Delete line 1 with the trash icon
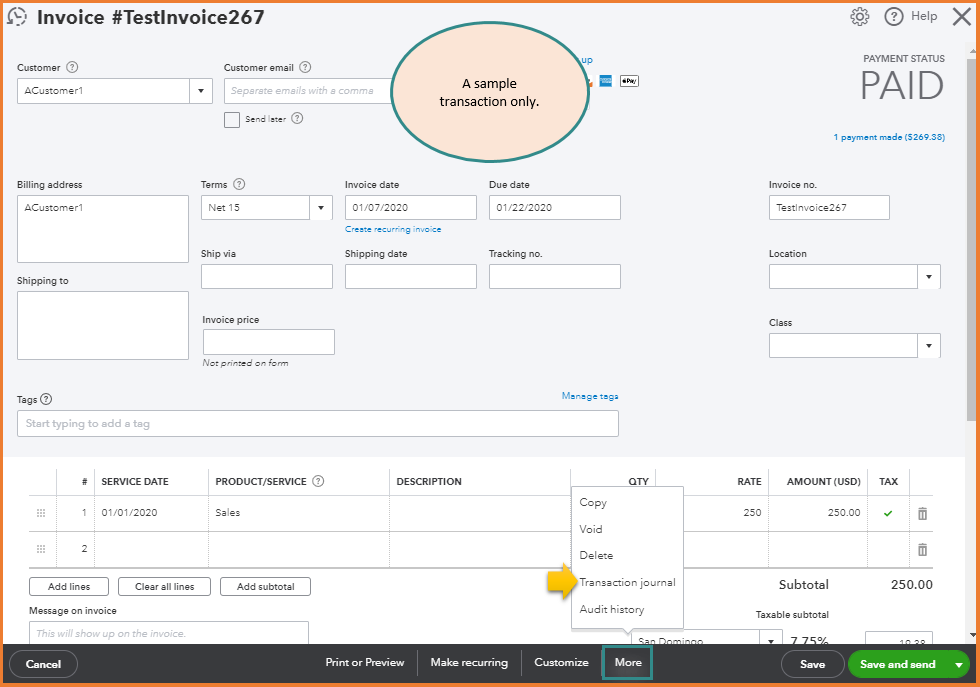 pyautogui.click(x=922, y=514)
